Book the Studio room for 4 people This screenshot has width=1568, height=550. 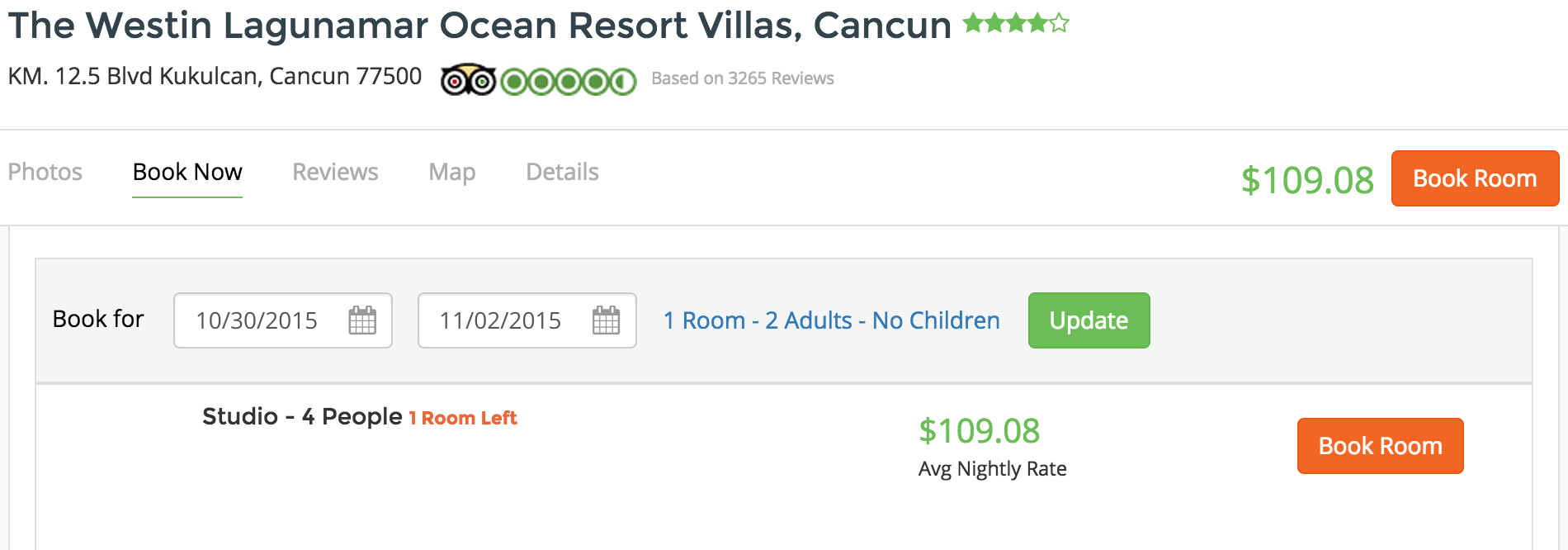[1379, 446]
